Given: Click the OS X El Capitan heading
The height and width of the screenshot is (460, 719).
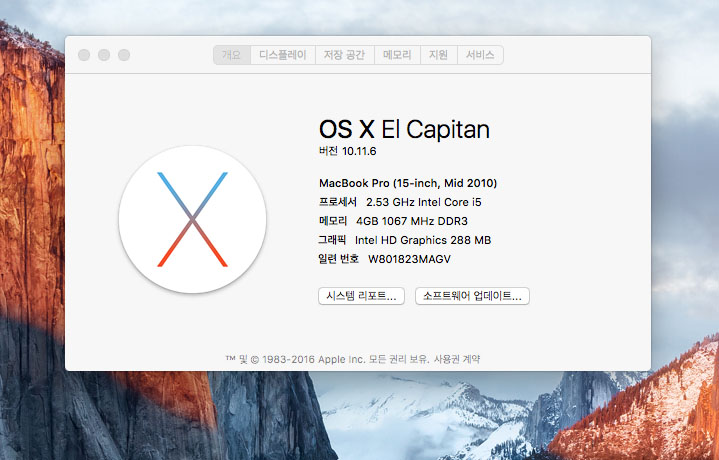Looking at the screenshot, I should coord(404,129).
